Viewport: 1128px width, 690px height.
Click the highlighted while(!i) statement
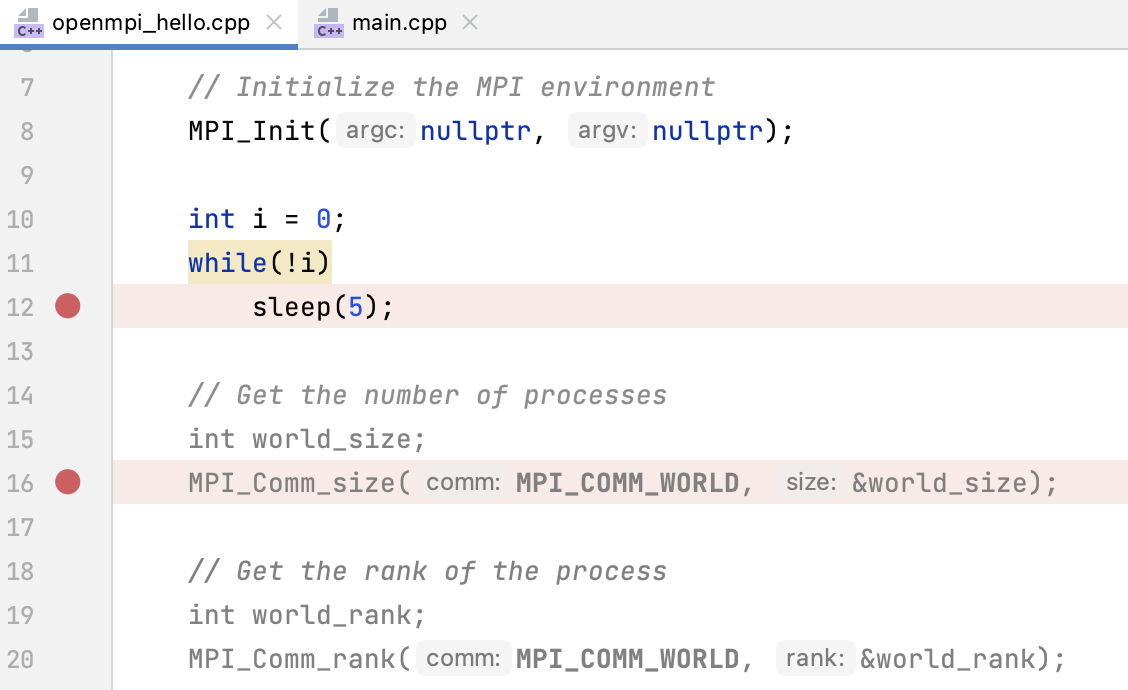pos(259,262)
